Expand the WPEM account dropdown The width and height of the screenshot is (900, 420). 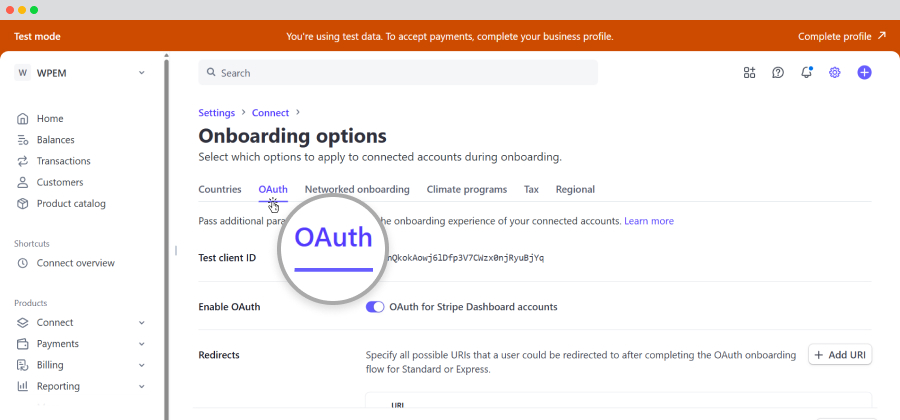(x=141, y=73)
